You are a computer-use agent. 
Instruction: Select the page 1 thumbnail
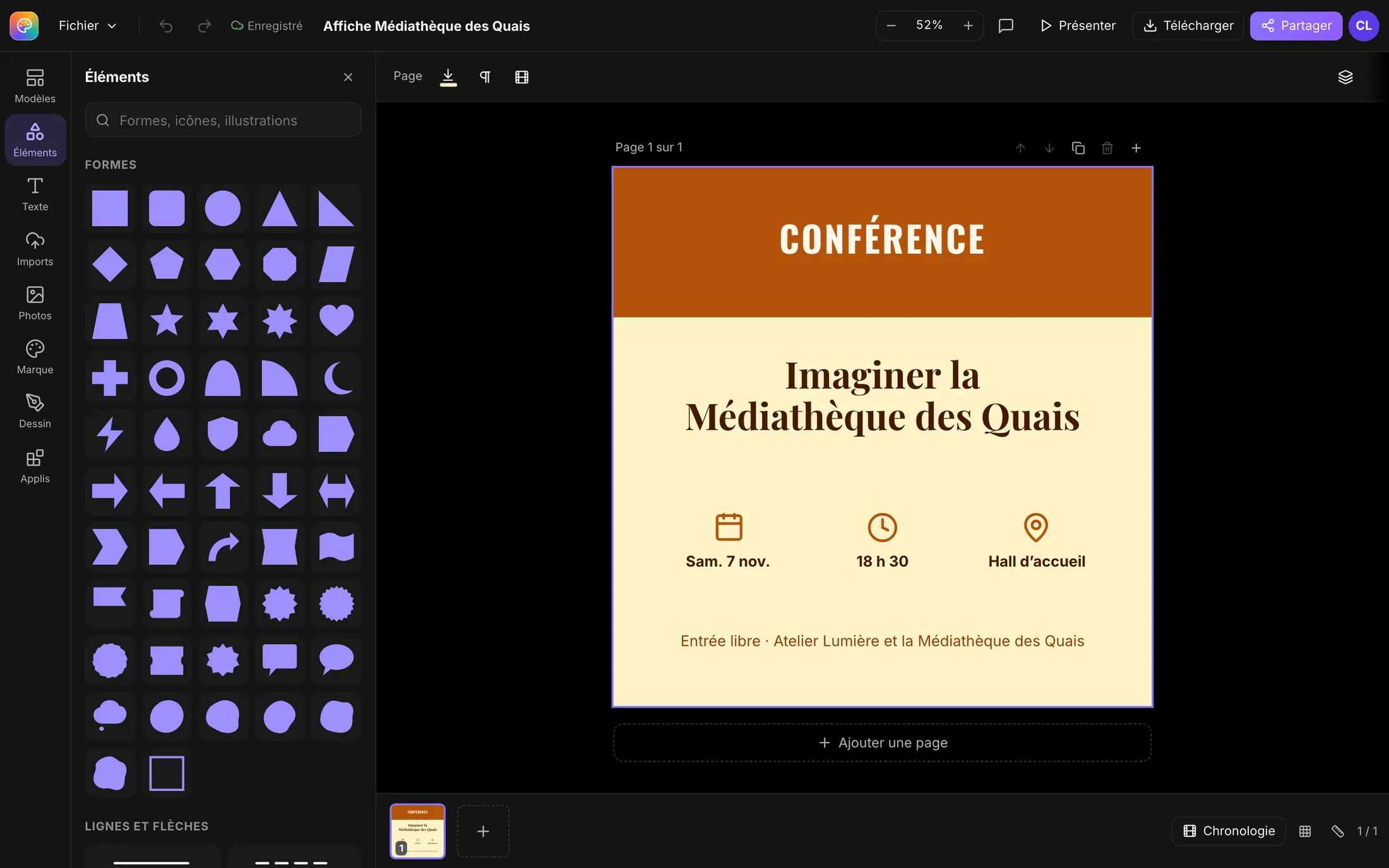417,831
